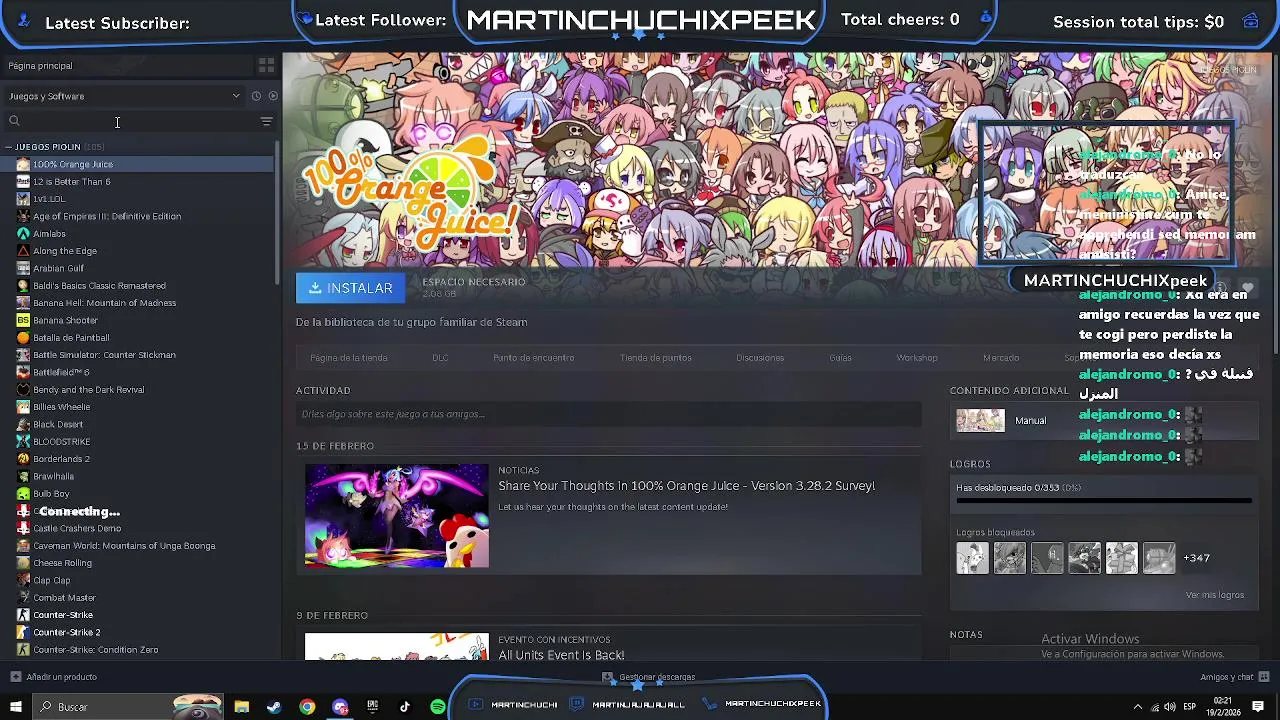Open the Juegos y Software dropdown
This screenshot has height=720, width=1280.
tap(124, 96)
